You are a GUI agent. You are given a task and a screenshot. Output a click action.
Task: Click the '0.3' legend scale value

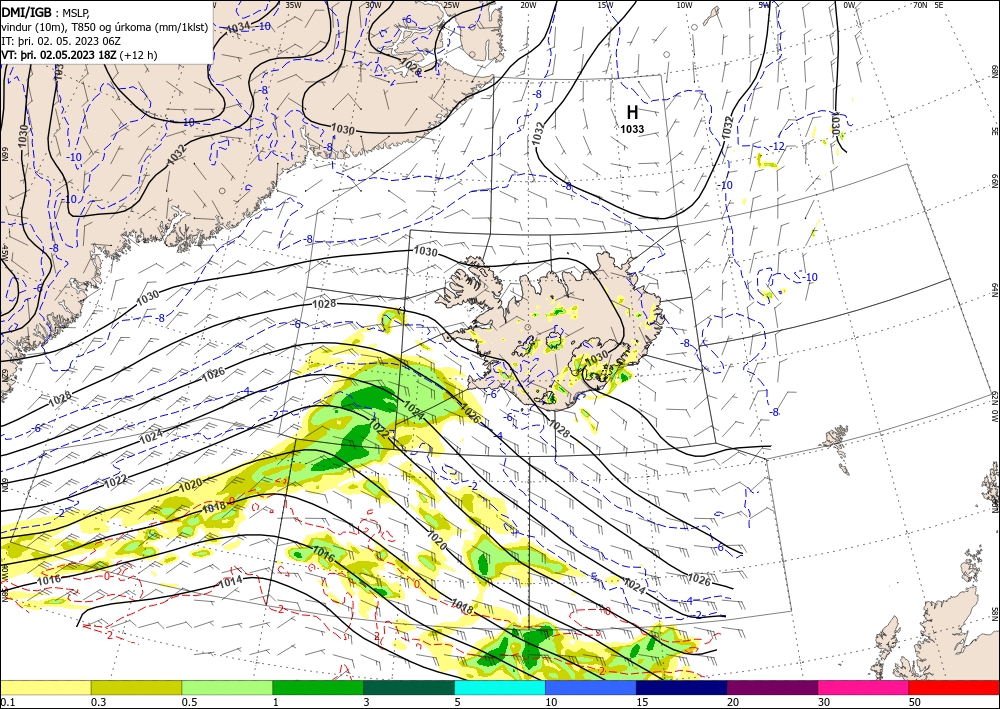click(98, 702)
